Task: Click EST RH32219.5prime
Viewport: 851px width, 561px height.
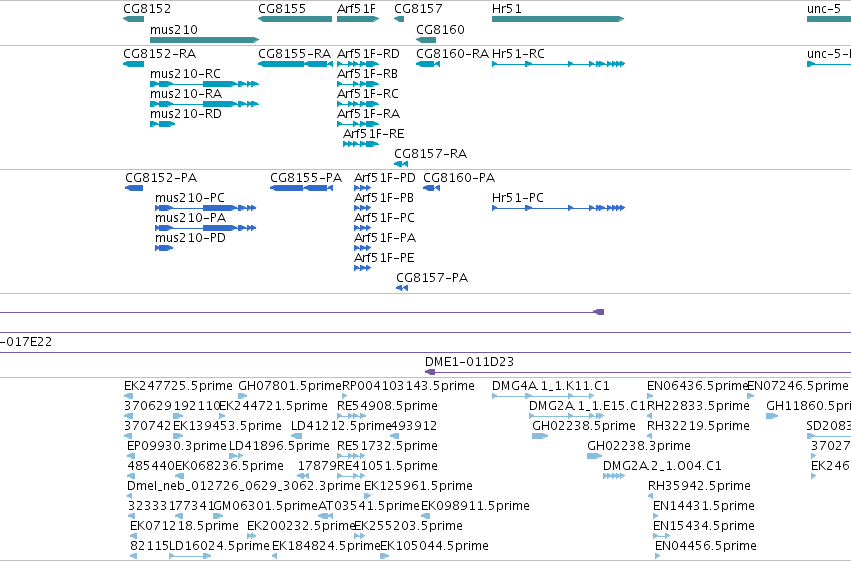Action: pos(698,426)
